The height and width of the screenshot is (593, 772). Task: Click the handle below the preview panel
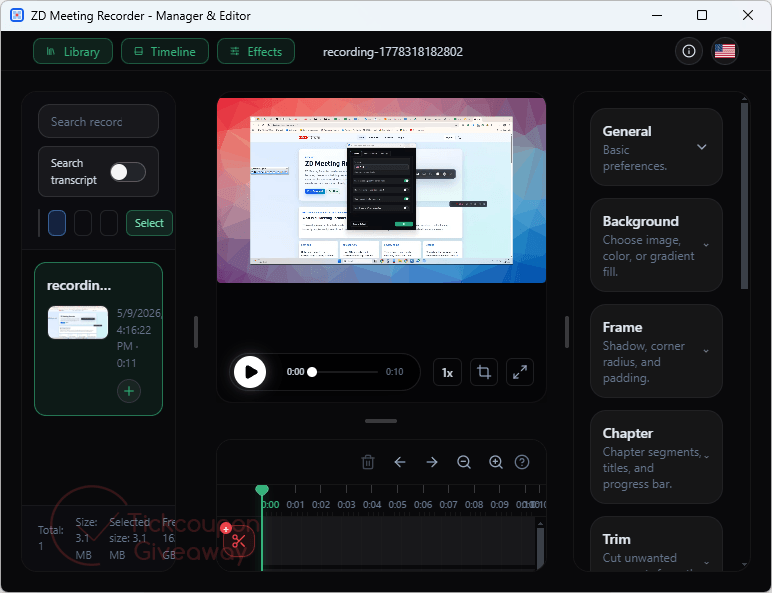pyautogui.click(x=381, y=421)
